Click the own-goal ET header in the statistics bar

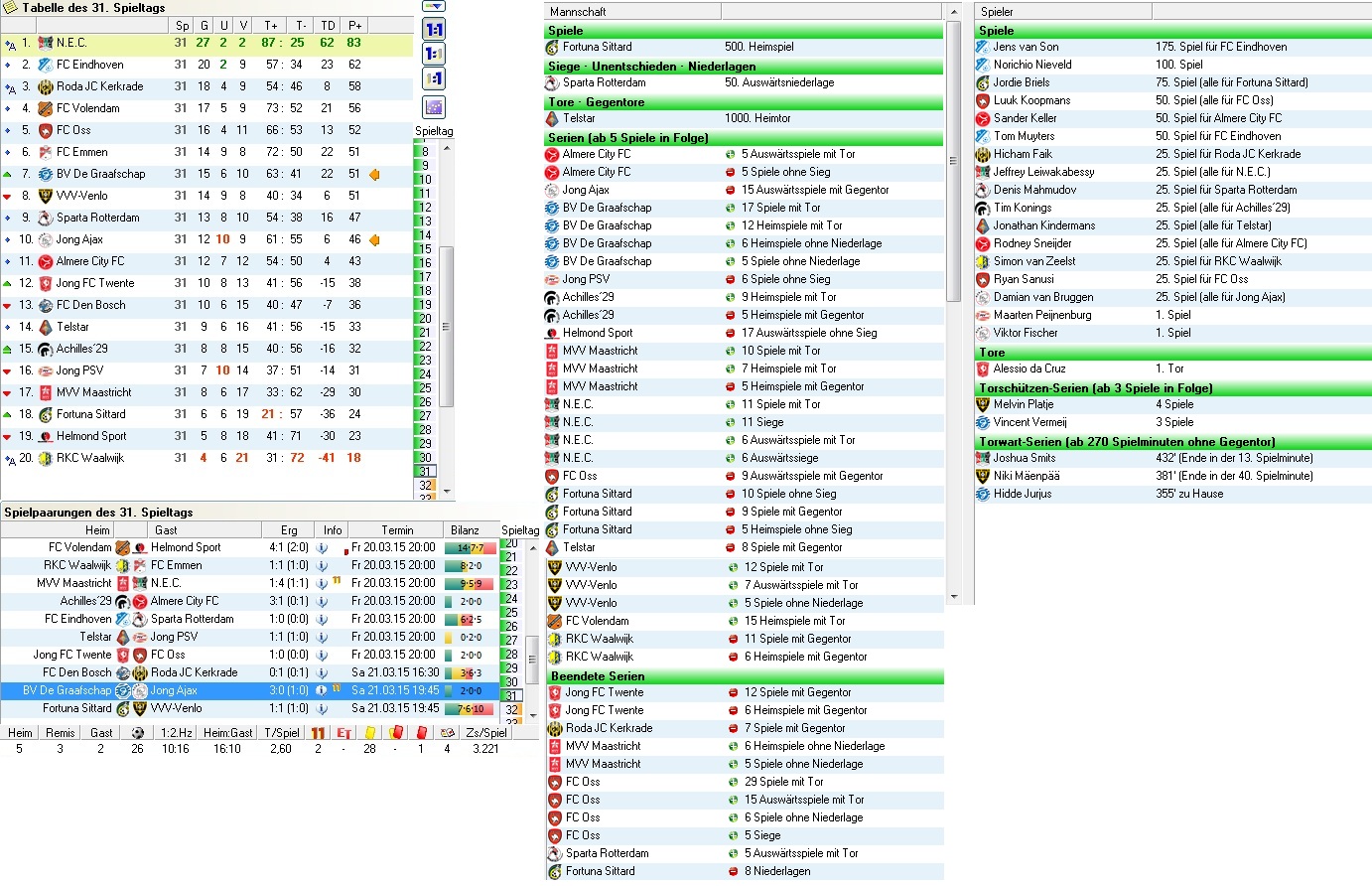343,733
